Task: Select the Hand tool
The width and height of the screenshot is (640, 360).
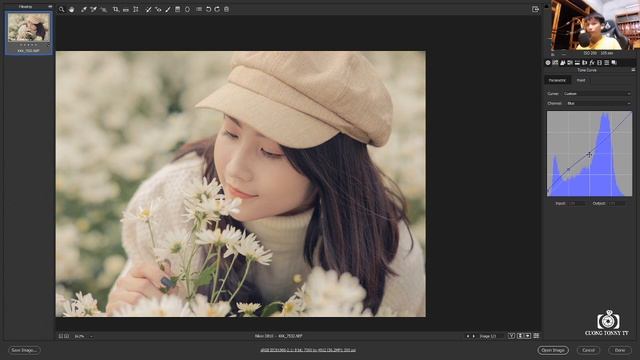Action: (71, 9)
